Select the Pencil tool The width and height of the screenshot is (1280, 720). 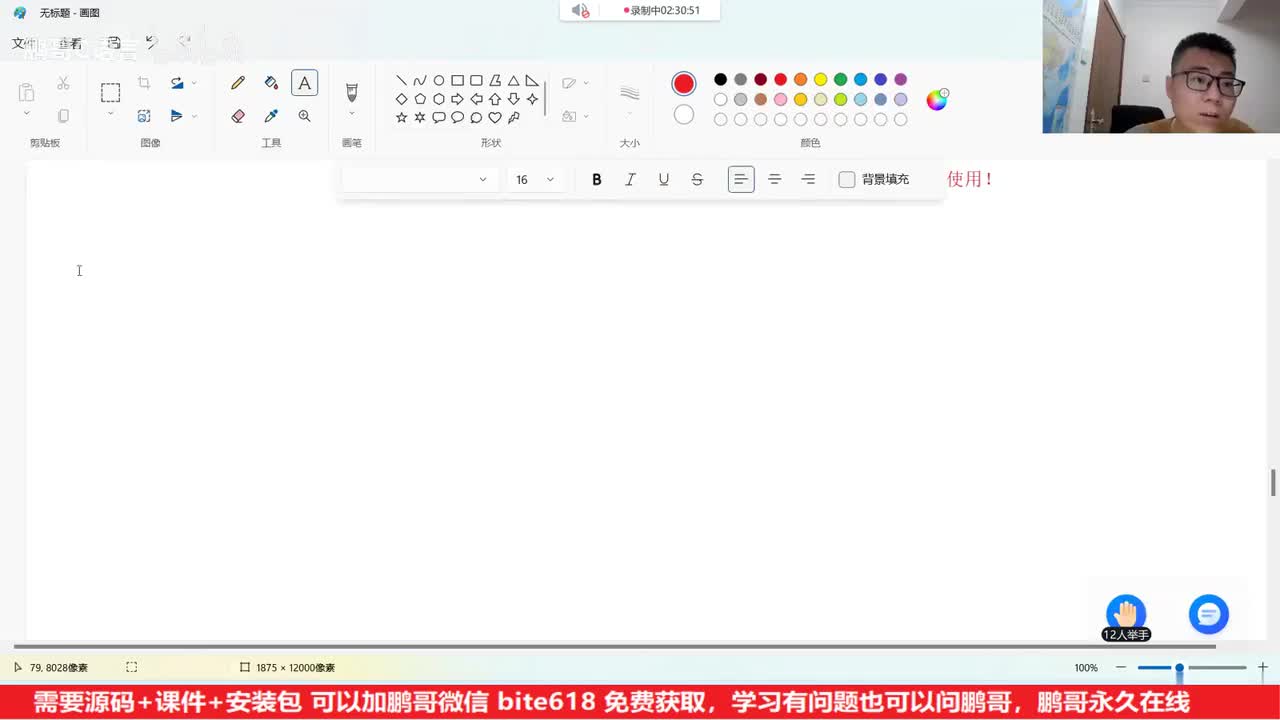click(238, 83)
